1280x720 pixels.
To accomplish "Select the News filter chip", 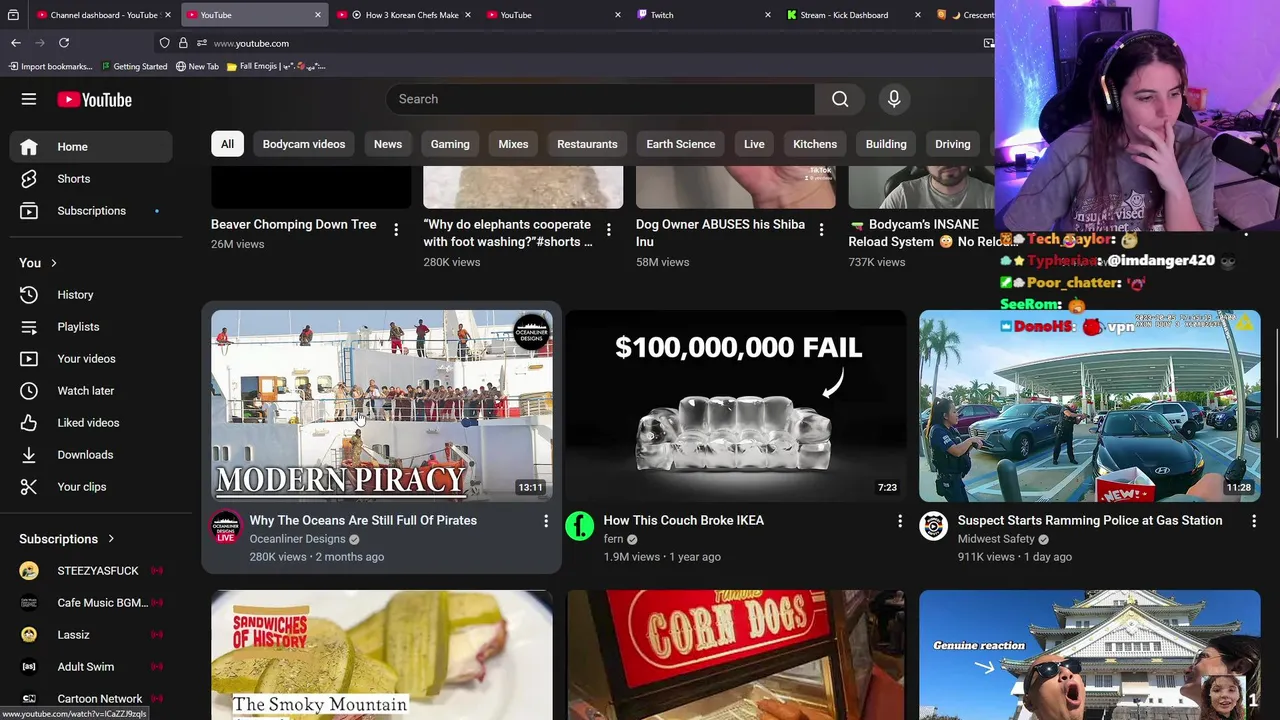I will [x=388, y=144].
